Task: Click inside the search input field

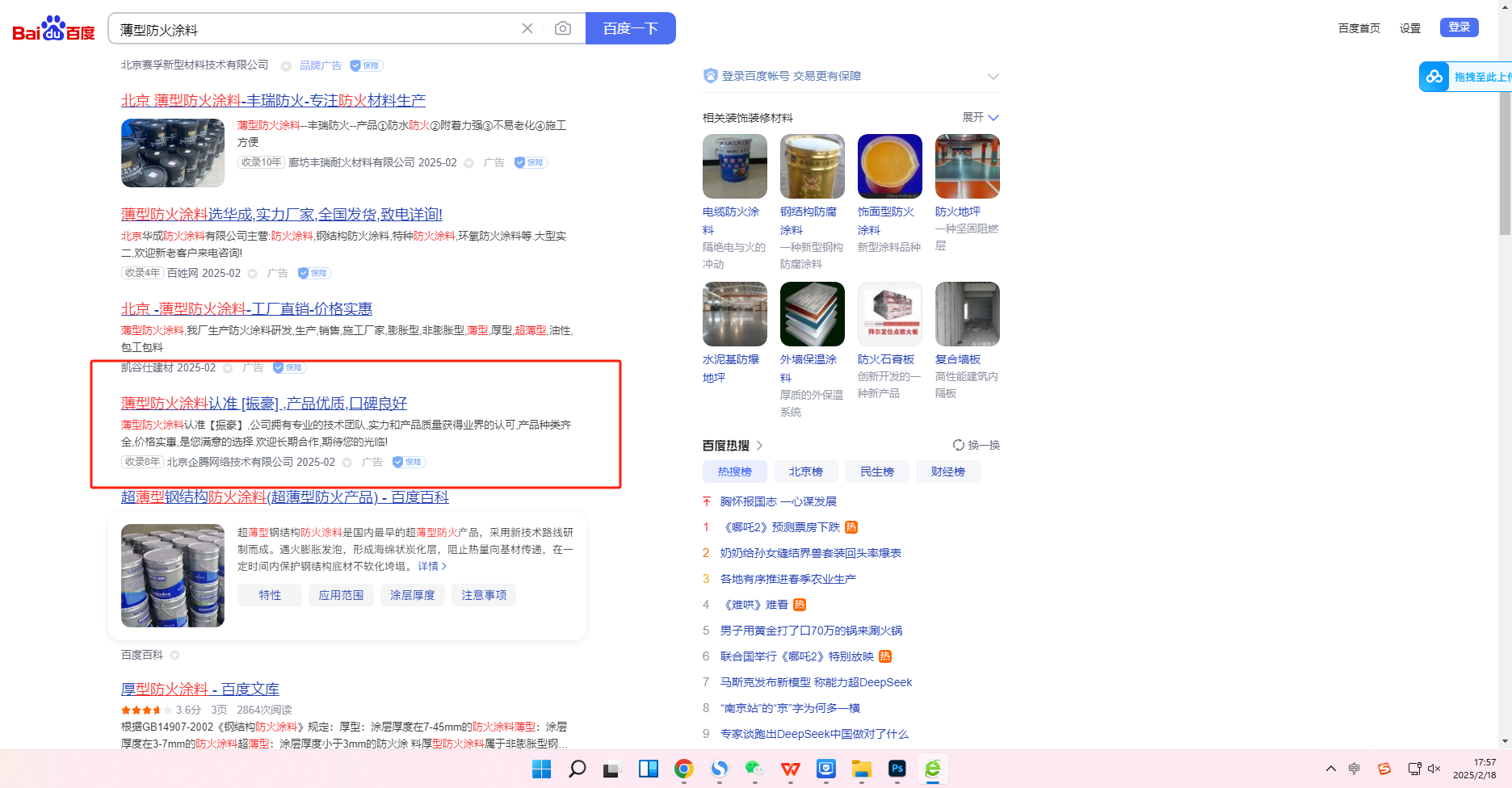Action: tap(315, 29)
